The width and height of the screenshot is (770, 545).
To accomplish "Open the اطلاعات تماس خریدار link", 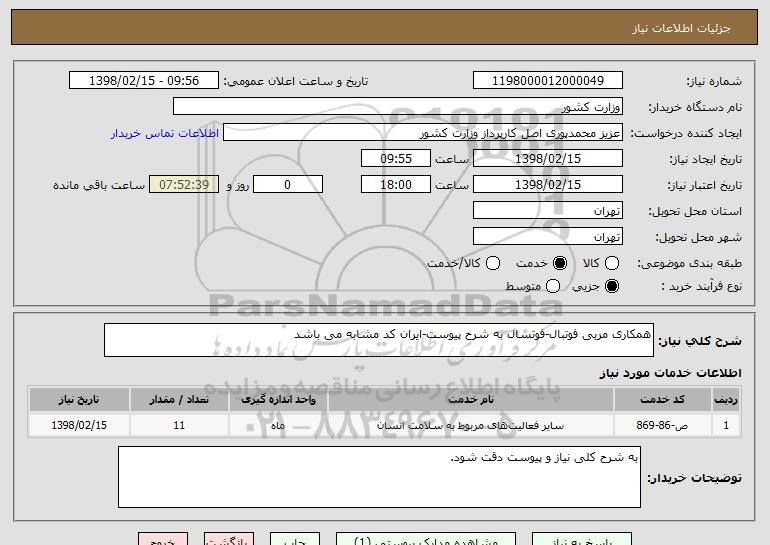I will [165, 133].
